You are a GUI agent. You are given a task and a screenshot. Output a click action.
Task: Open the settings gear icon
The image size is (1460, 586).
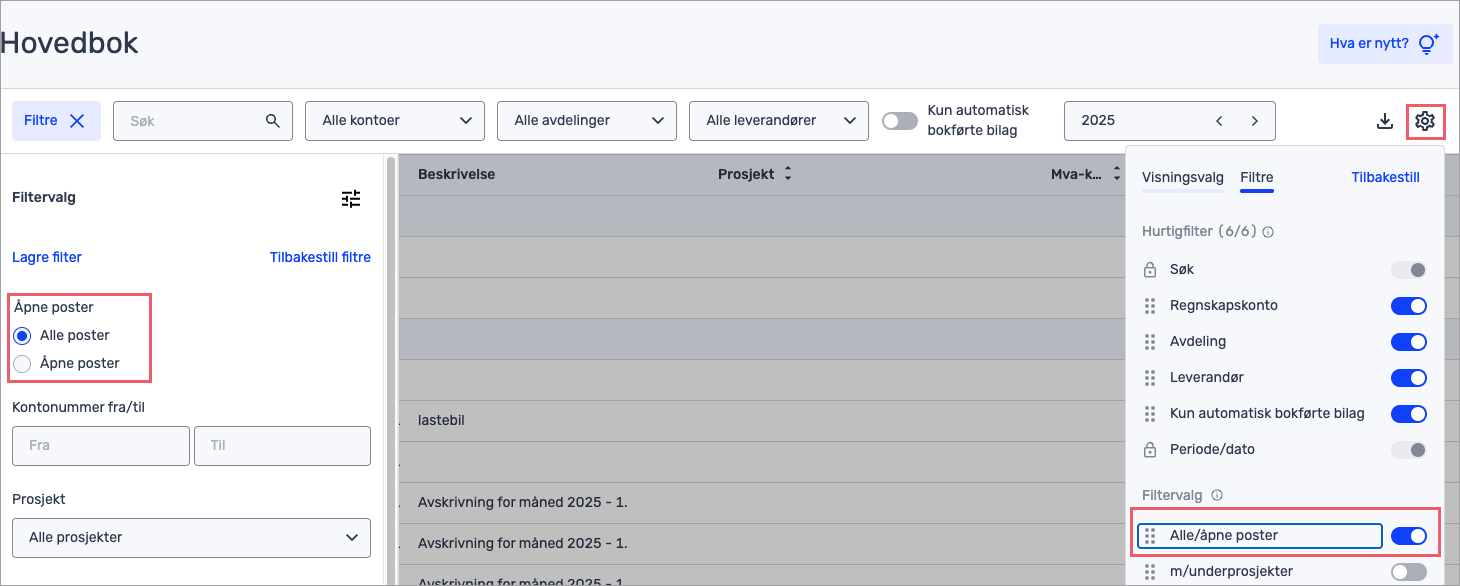[1425, 121]
